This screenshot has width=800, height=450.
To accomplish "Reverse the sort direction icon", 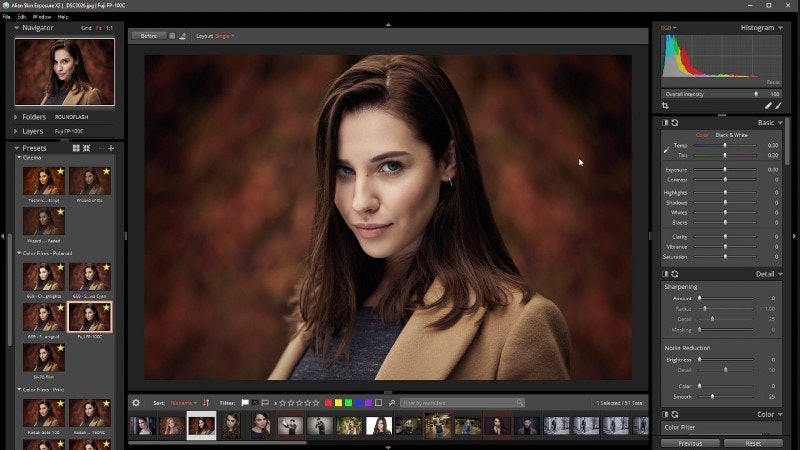I will click(206, 403).
